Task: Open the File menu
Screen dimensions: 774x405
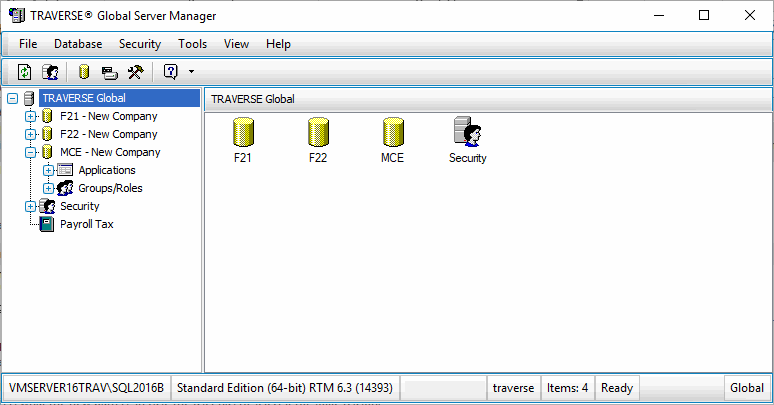Action: pyautogui.click(x=28, y=44)
